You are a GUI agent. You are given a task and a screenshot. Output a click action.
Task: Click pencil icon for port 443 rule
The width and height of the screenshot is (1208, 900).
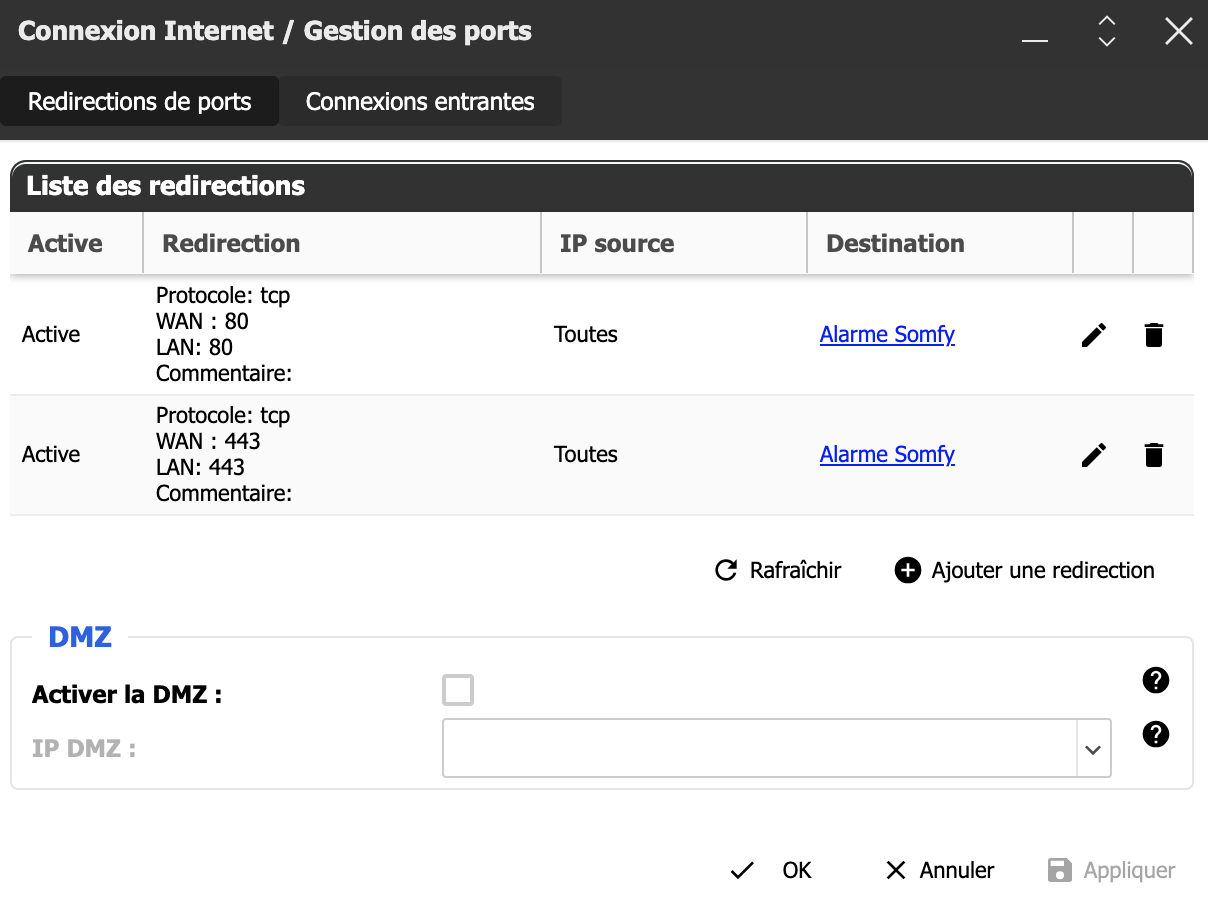(1094, 455)
